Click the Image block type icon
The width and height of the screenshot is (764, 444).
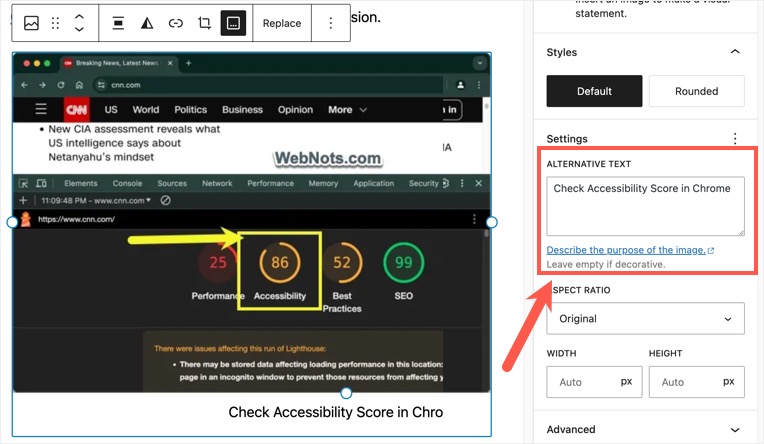[x=31, y=23]
